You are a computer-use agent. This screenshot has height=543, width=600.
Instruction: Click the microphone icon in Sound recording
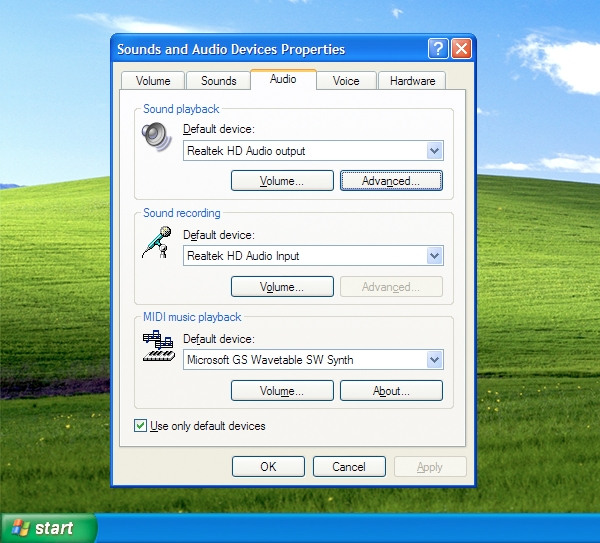[x=155, y=242]
